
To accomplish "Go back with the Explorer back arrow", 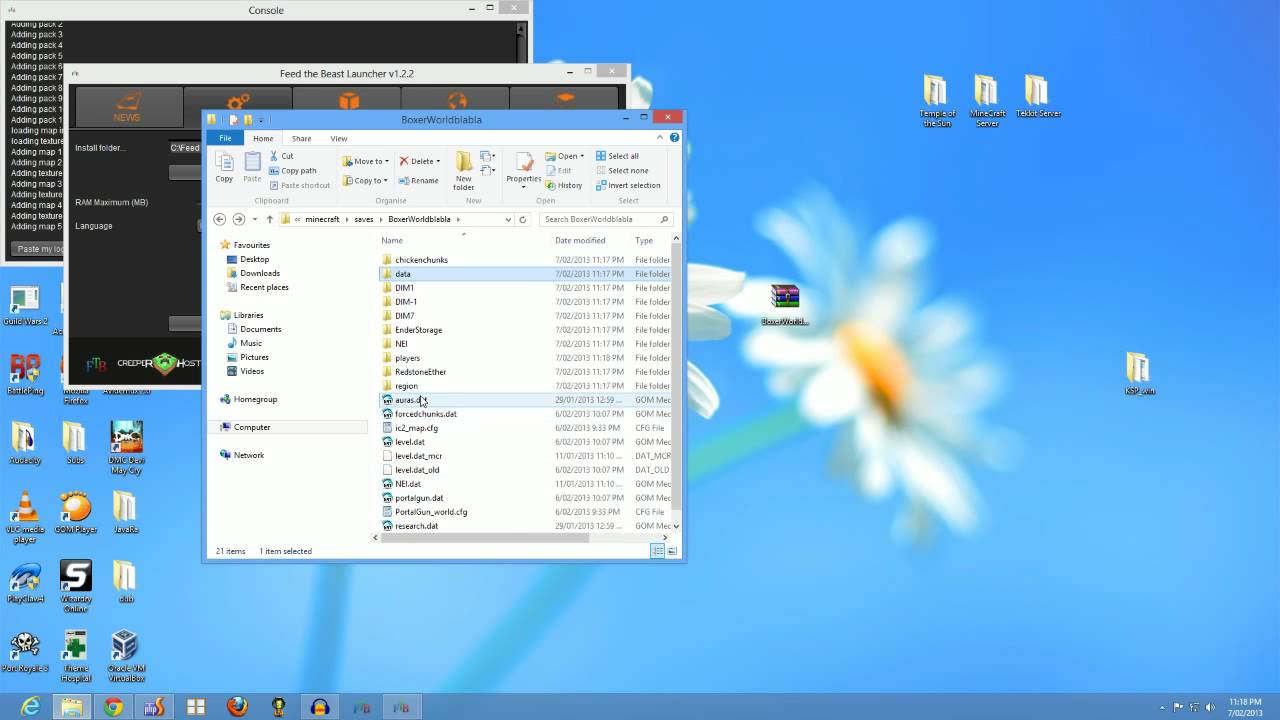I will (220, 219).
